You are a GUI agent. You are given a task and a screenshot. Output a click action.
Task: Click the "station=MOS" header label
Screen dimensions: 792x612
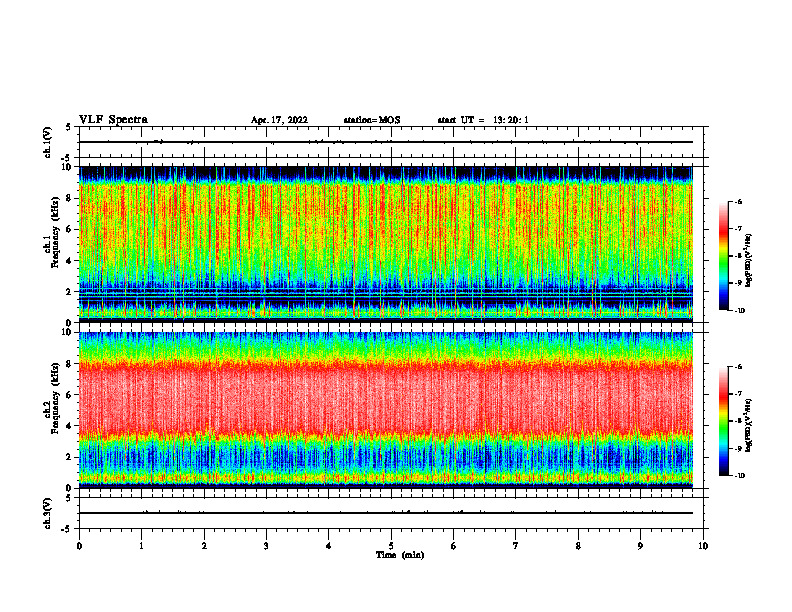[372, 120]
